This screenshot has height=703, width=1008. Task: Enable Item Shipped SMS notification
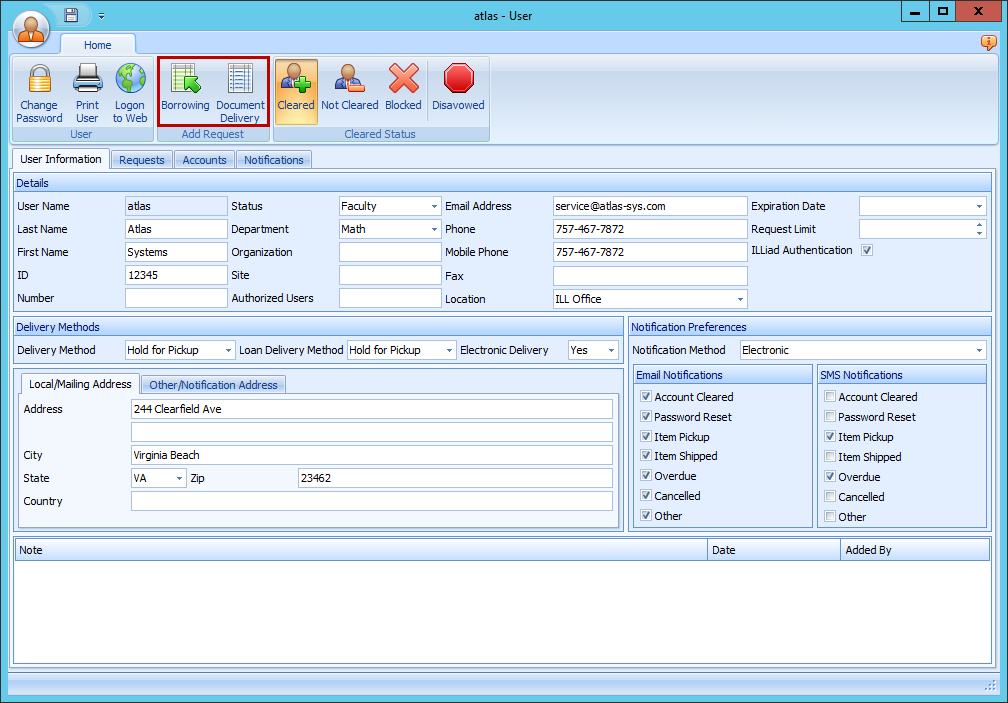831,456
